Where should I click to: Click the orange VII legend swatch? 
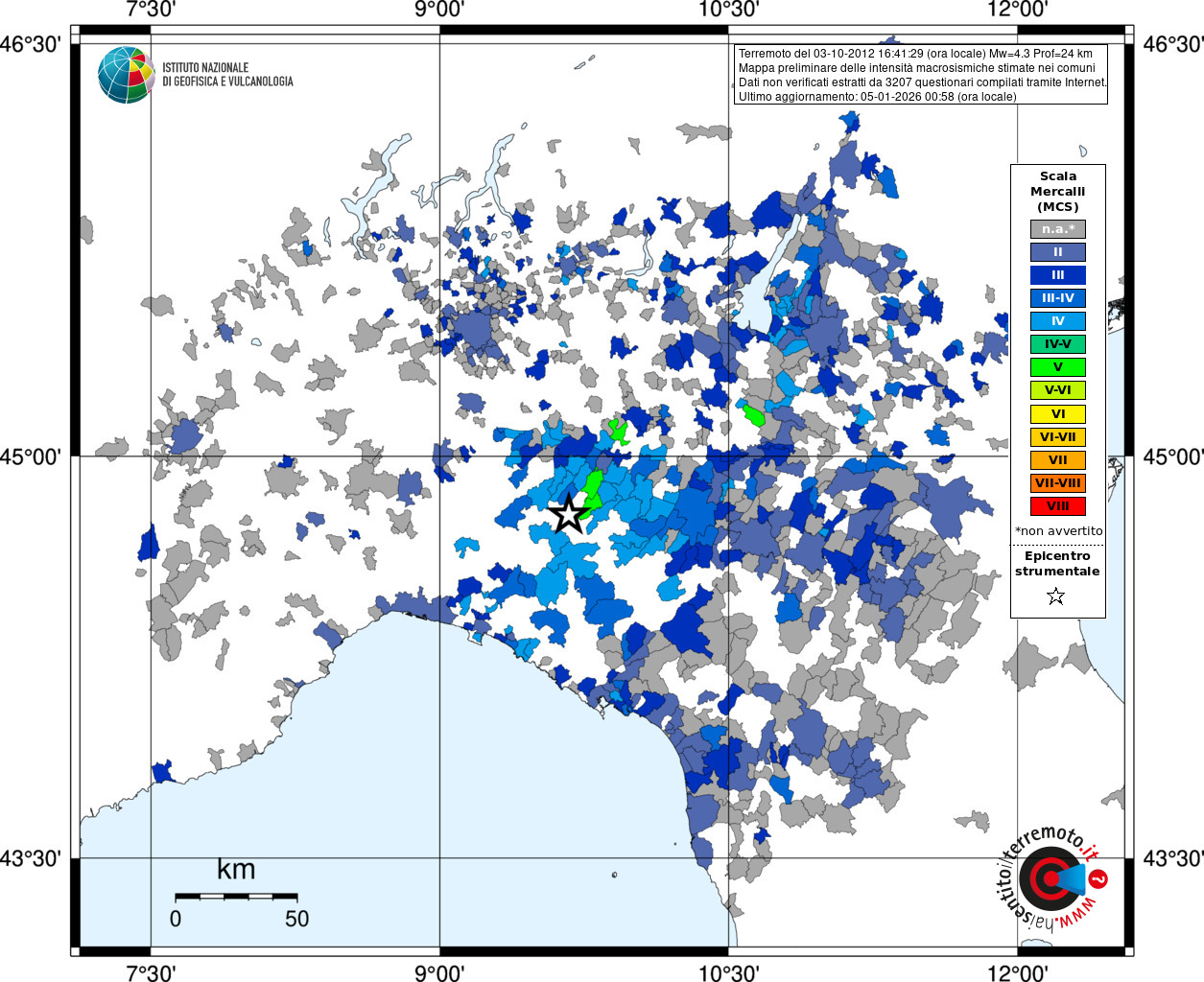(1058, 460)
